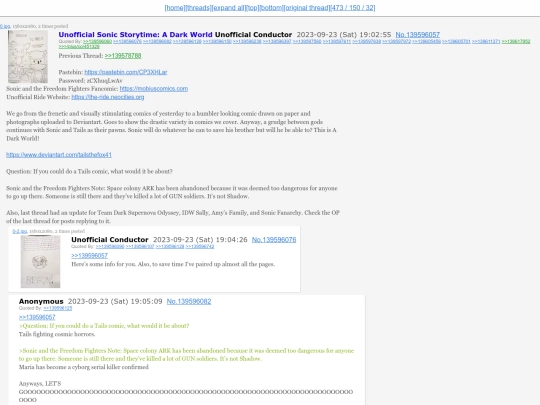The image size is (540, 405).
Task: Follow the Previous Thread >>139578788 link
Action: [123, 55]
